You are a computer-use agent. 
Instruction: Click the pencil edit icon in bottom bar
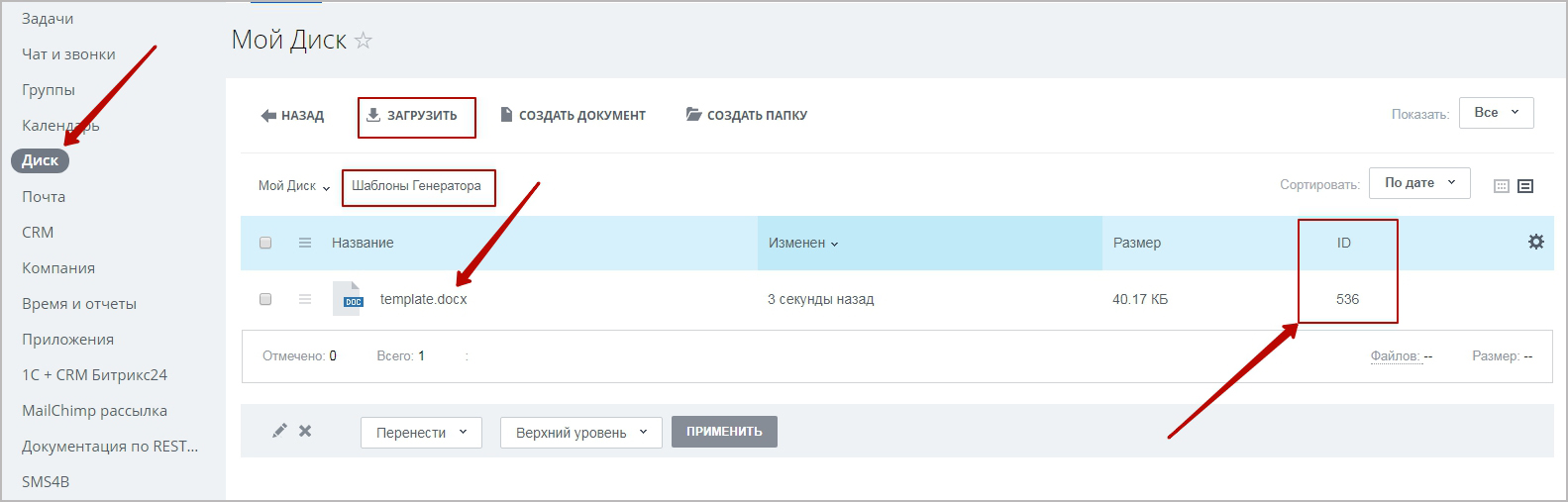[279, 431]
